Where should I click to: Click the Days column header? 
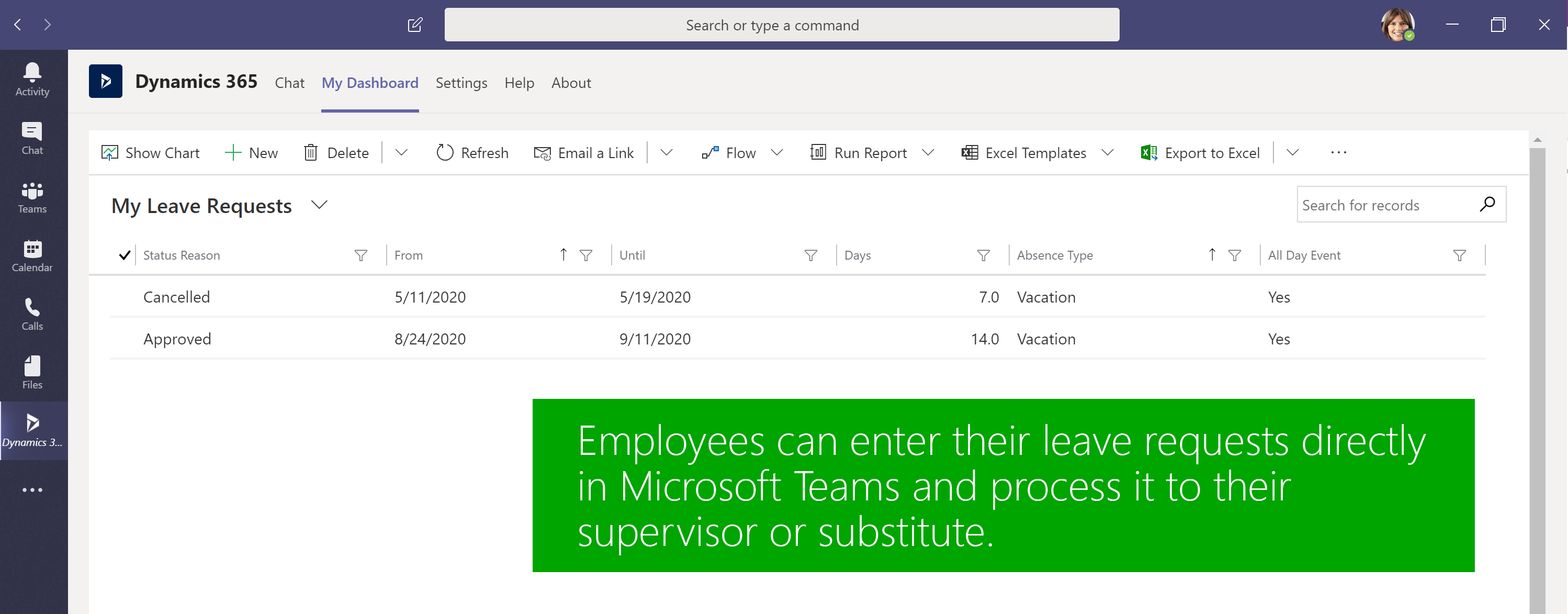pyautogui.click(x=857, y=255)
